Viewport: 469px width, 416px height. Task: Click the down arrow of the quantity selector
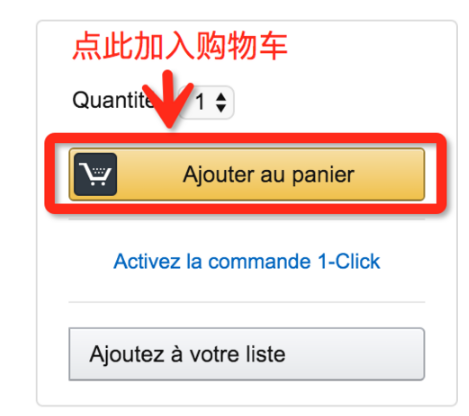pyautogui.click(x=221, y=108)
